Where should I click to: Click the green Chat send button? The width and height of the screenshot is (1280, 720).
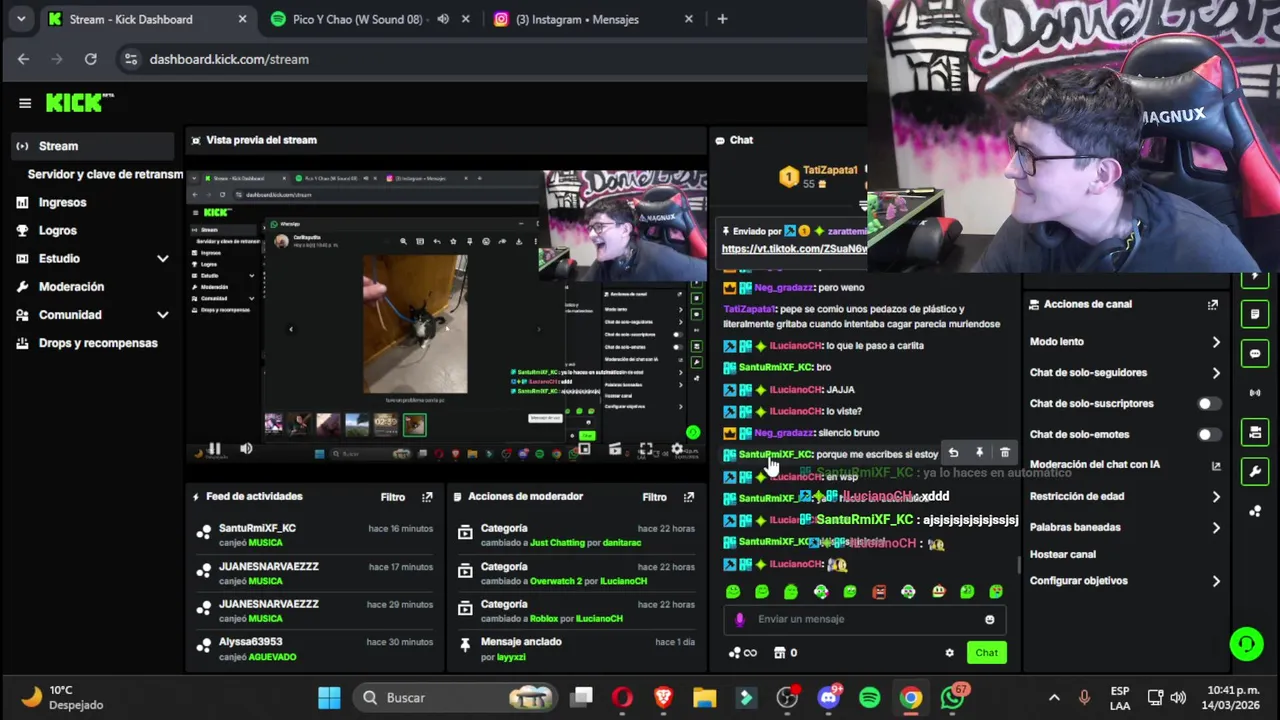[x=987, y=653]
